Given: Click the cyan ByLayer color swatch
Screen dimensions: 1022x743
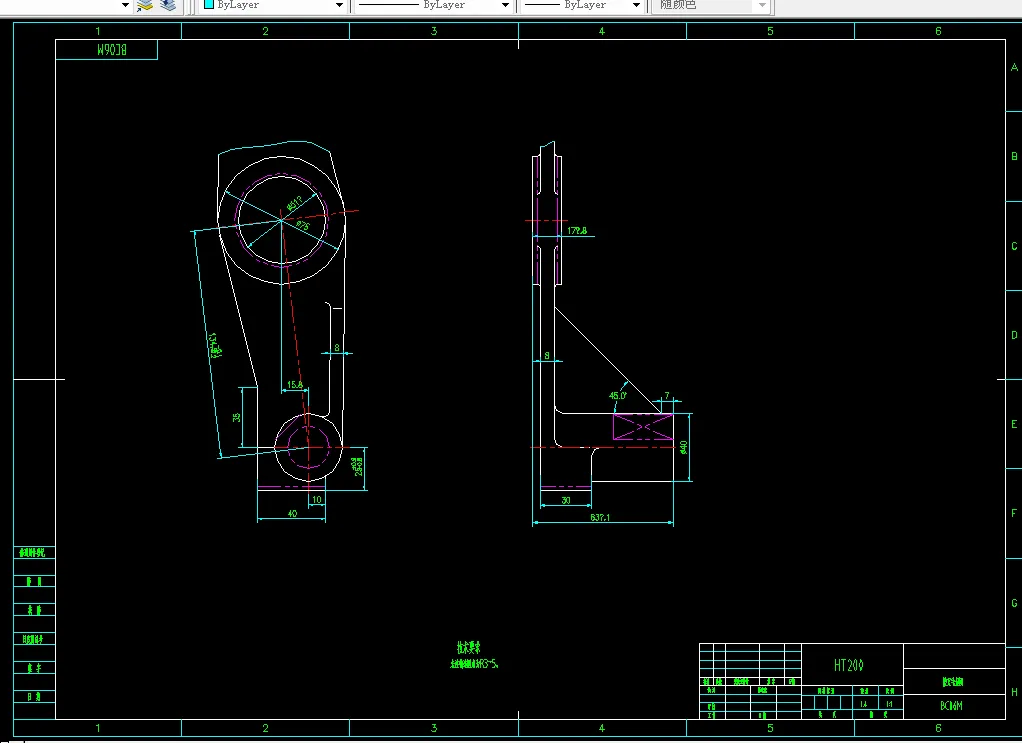Looking at the screenshot, I should pyautogui.click(x=209, y=5).
